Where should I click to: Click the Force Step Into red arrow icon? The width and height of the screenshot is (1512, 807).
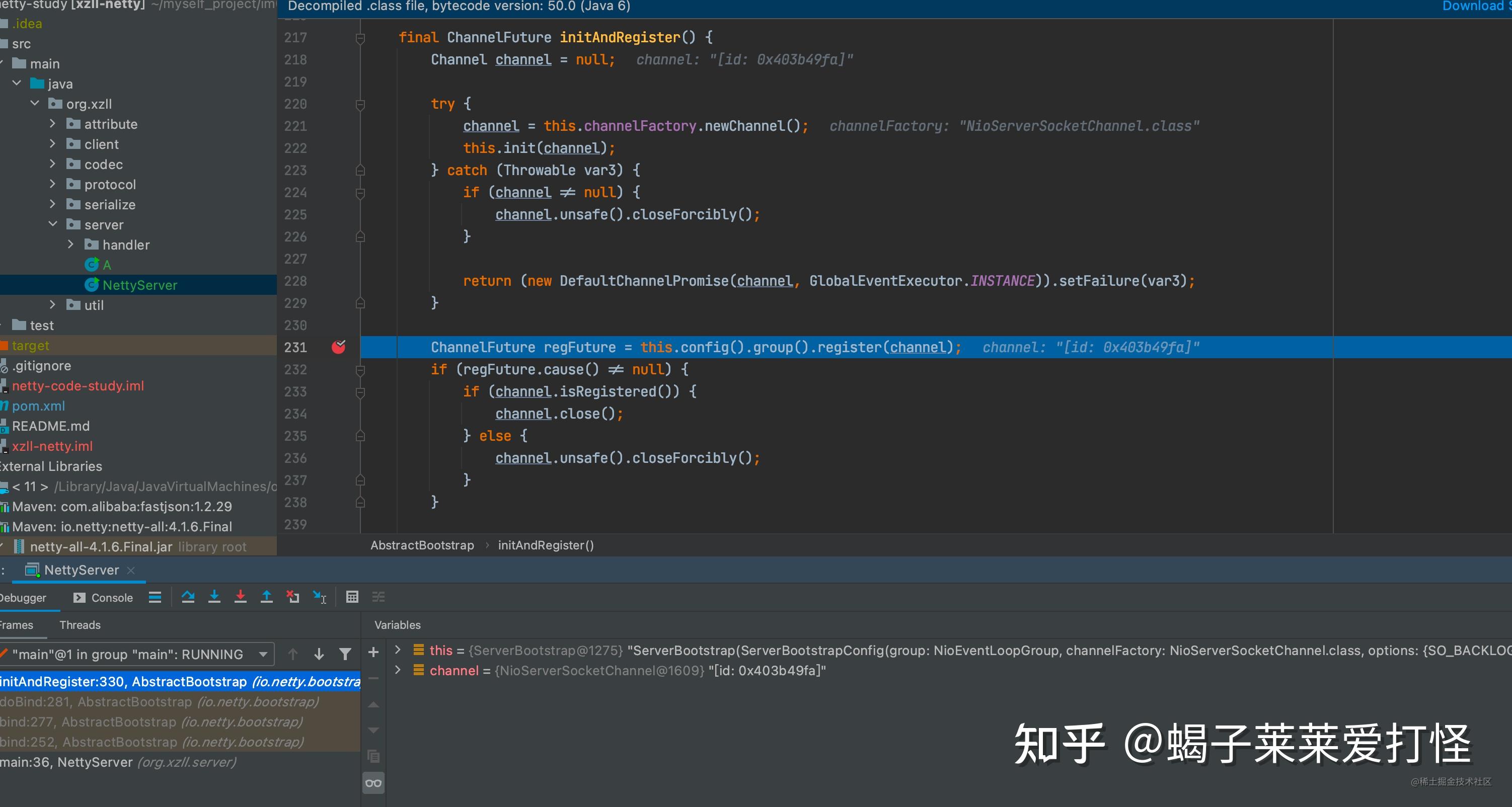pyautogui.click(x=241, y=597)
